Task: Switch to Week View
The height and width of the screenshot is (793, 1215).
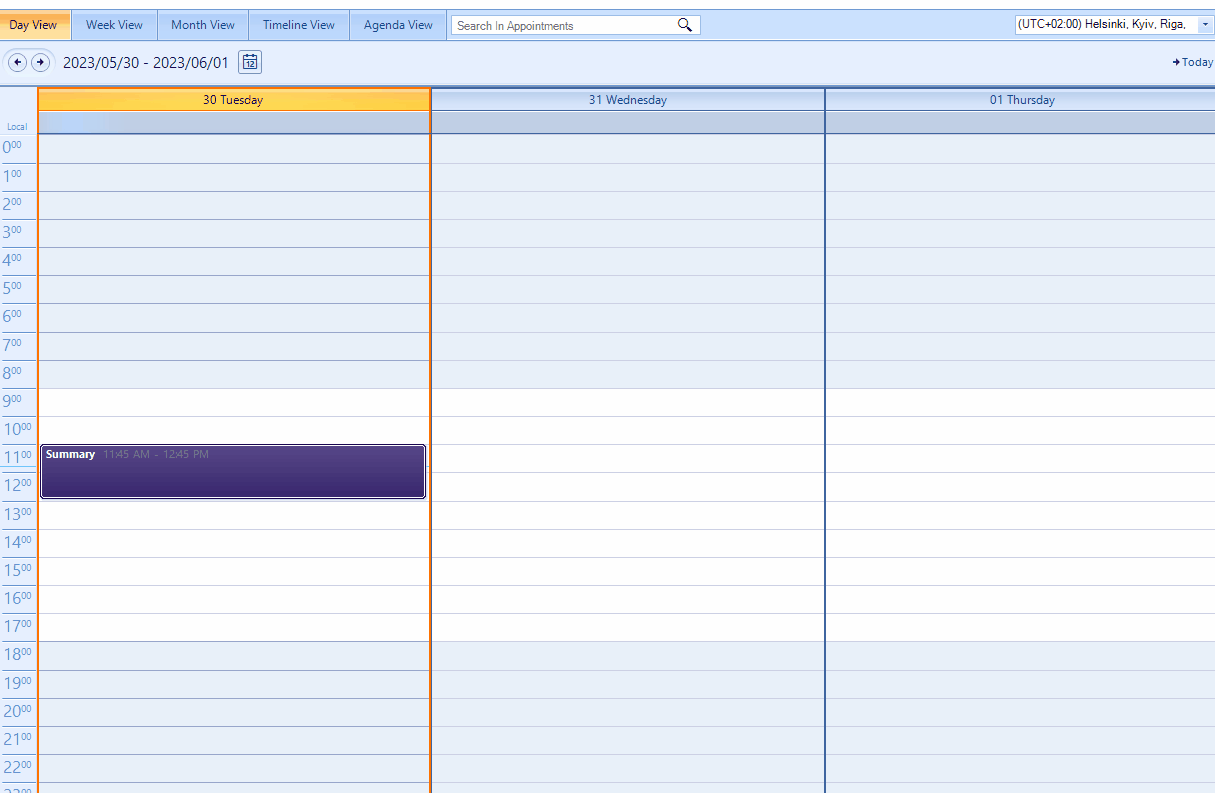Action: [114, 24]
